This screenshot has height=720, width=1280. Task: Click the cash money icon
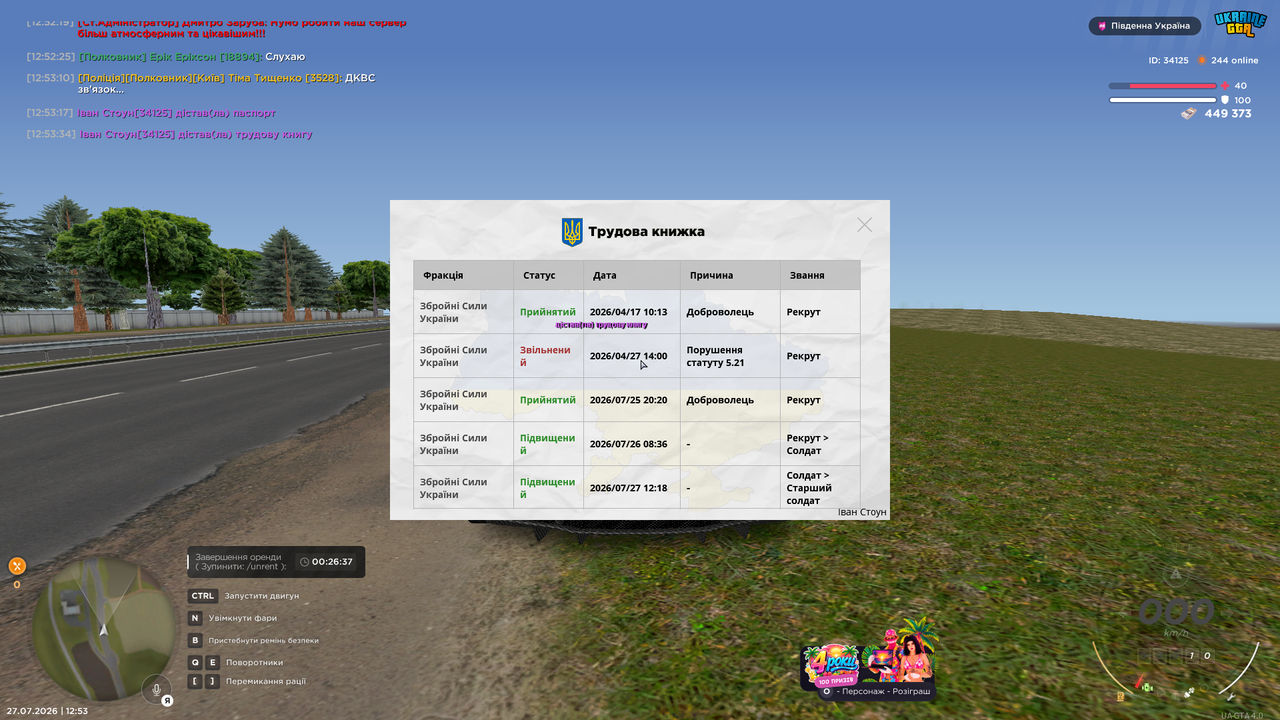(1188, 114)
